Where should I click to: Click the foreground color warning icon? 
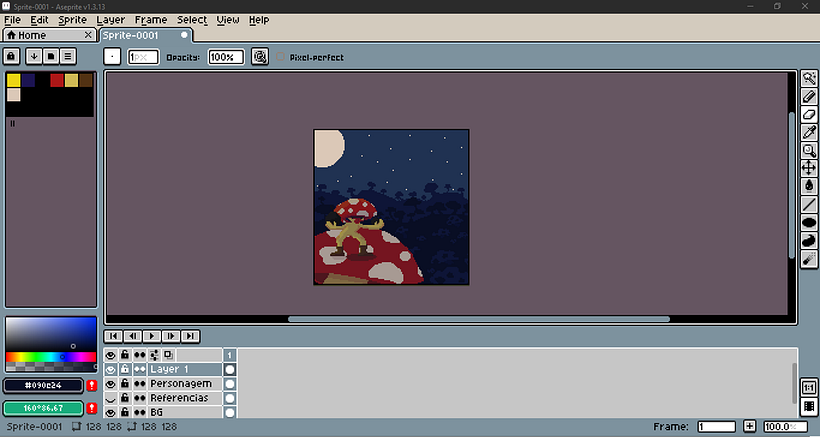92,386
